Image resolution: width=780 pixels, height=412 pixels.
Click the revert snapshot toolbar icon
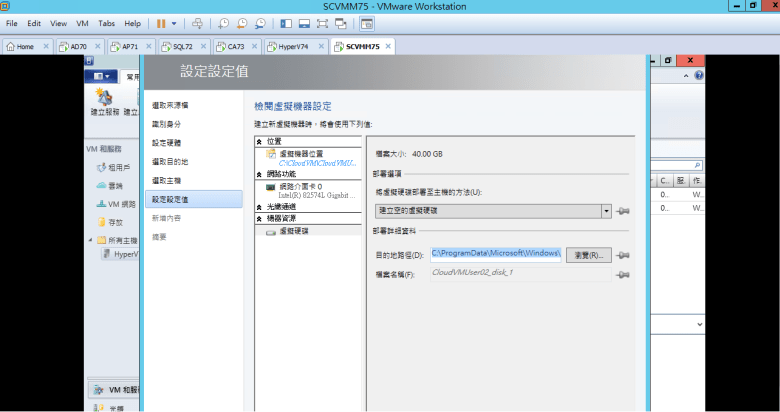click(x=242, y=22)
